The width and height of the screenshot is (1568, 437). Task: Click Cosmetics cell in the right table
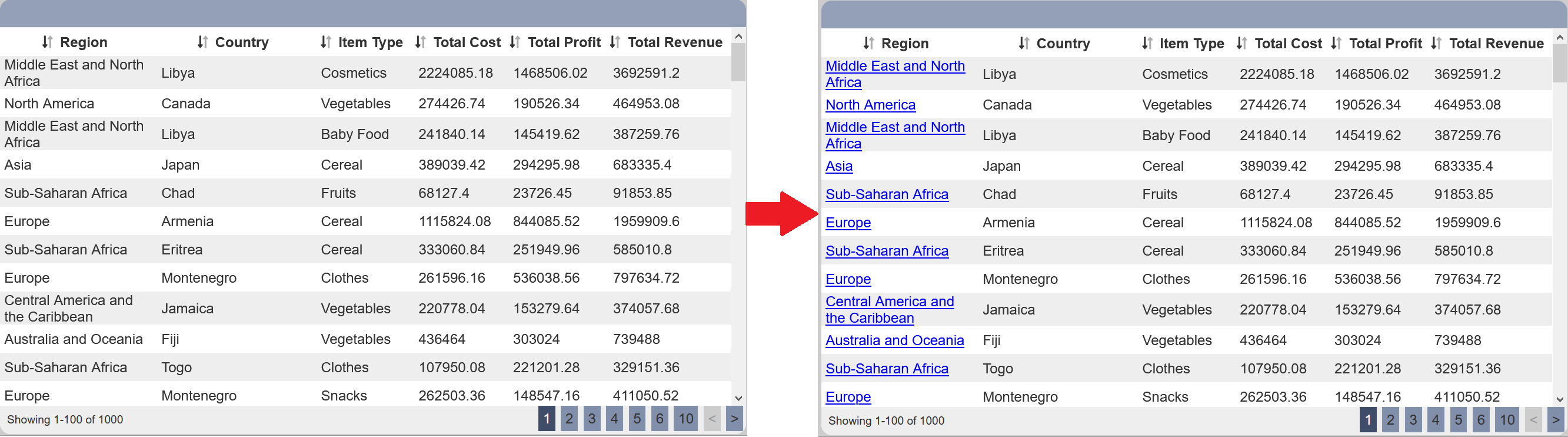coord(1175,74)
